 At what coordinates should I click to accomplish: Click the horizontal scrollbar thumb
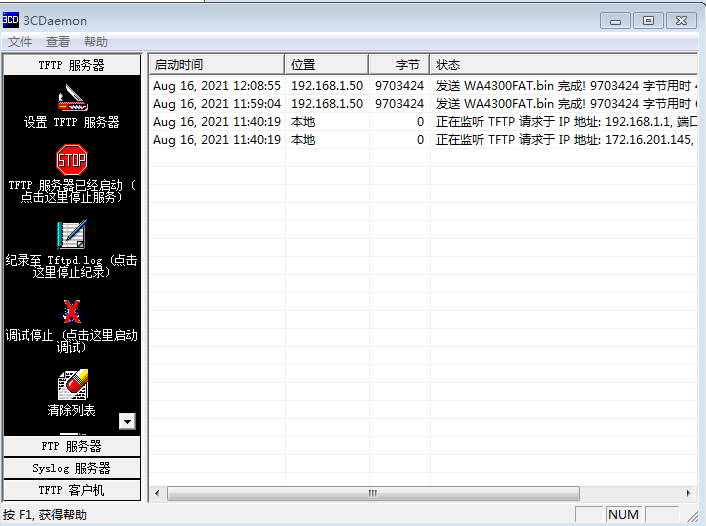click(x=373, y=493)
